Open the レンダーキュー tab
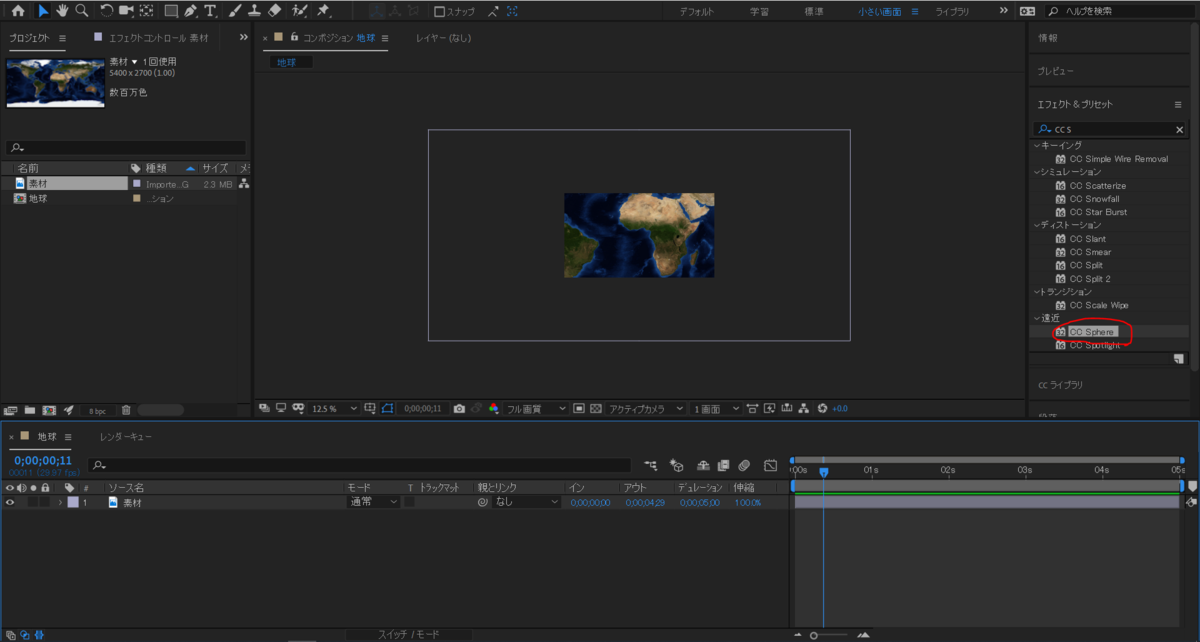This screenshot has width=1200, height=642. pos(126,437)
